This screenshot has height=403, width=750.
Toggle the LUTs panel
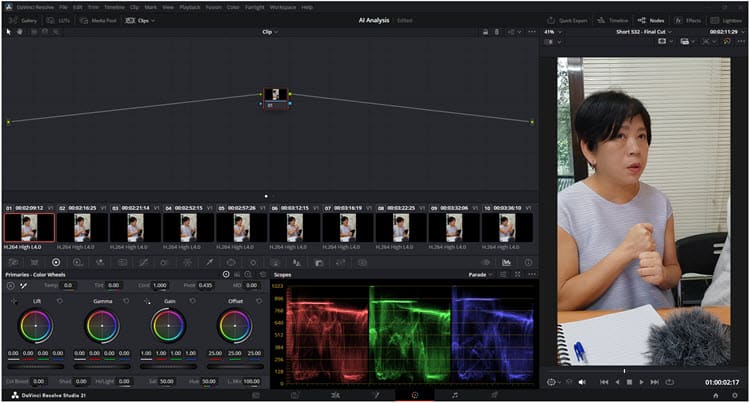point(58,21)
